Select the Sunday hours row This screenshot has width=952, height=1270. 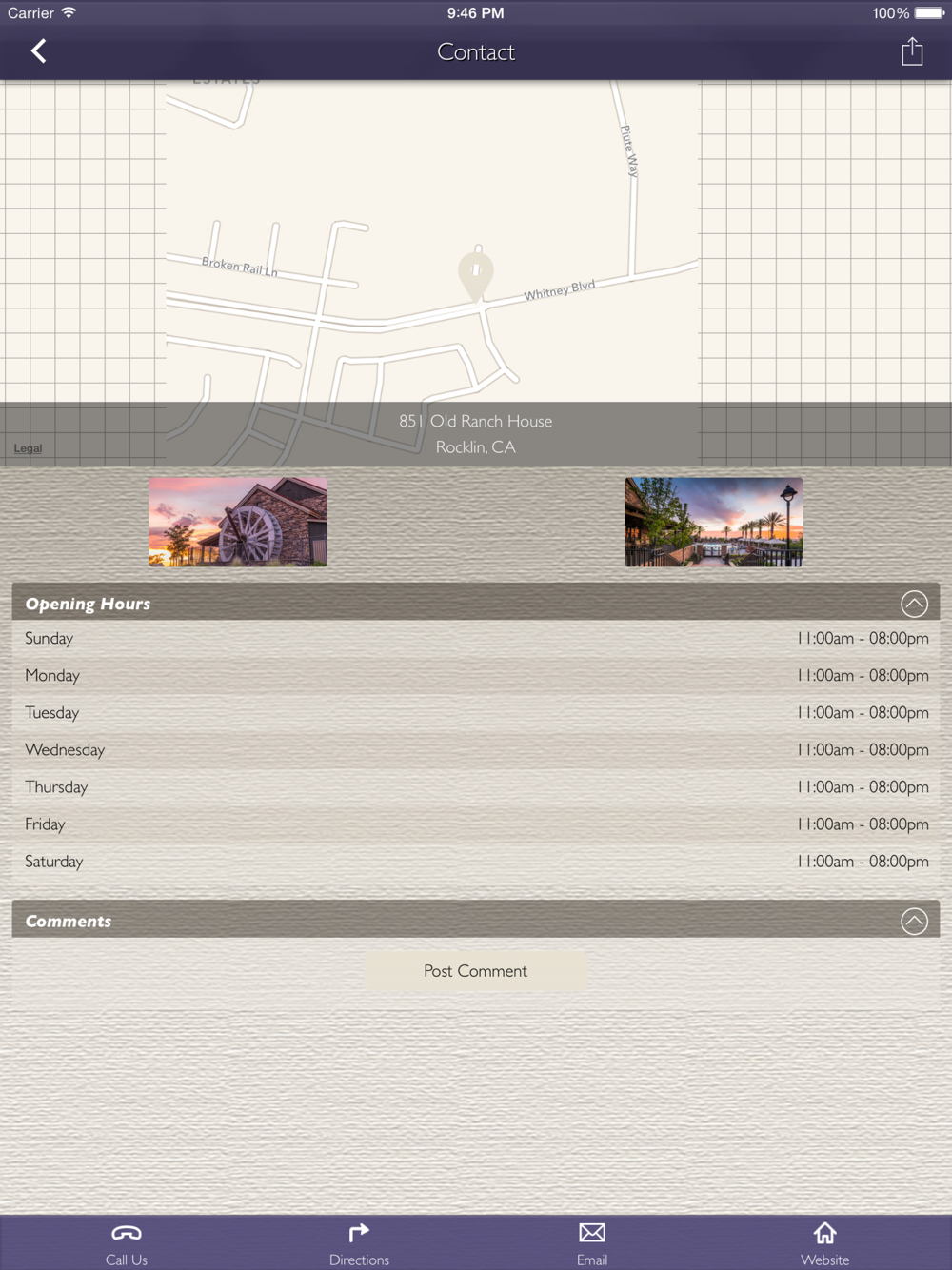click(x=476, y=639)
